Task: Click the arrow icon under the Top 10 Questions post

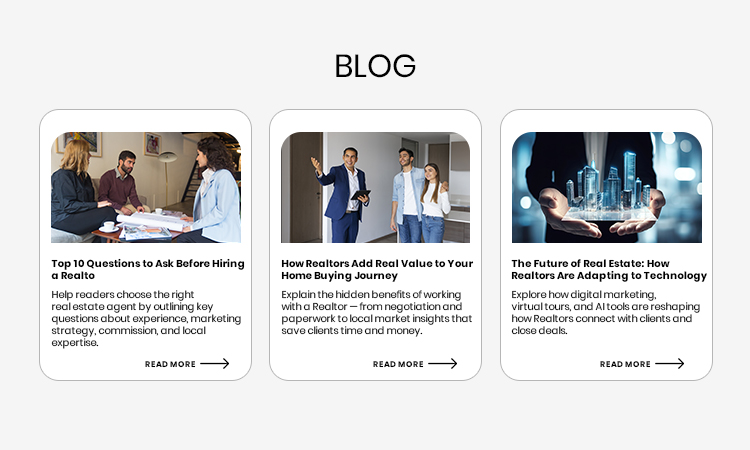Action: [215, 364]
